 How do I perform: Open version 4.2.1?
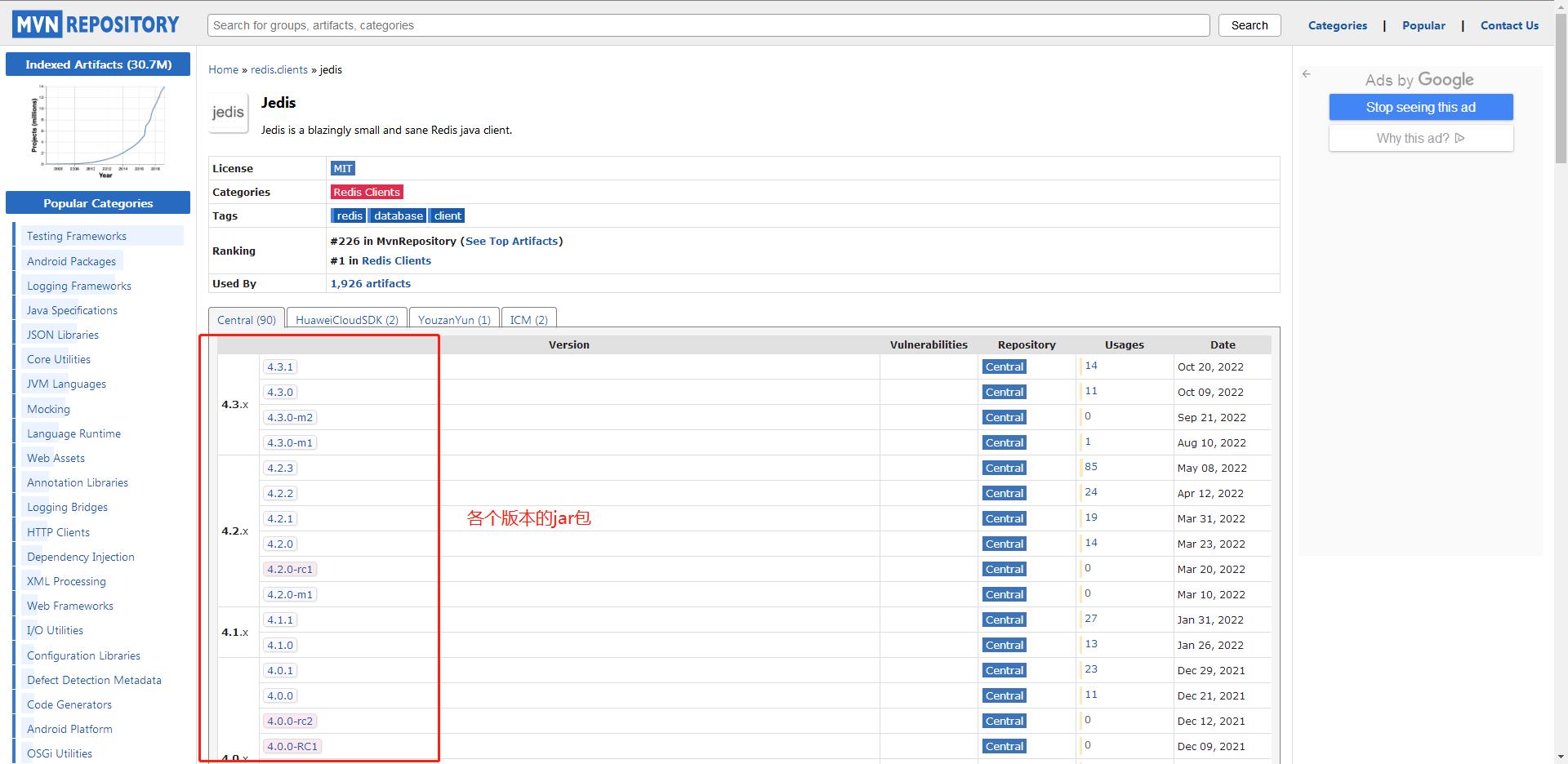click(280, 518)
